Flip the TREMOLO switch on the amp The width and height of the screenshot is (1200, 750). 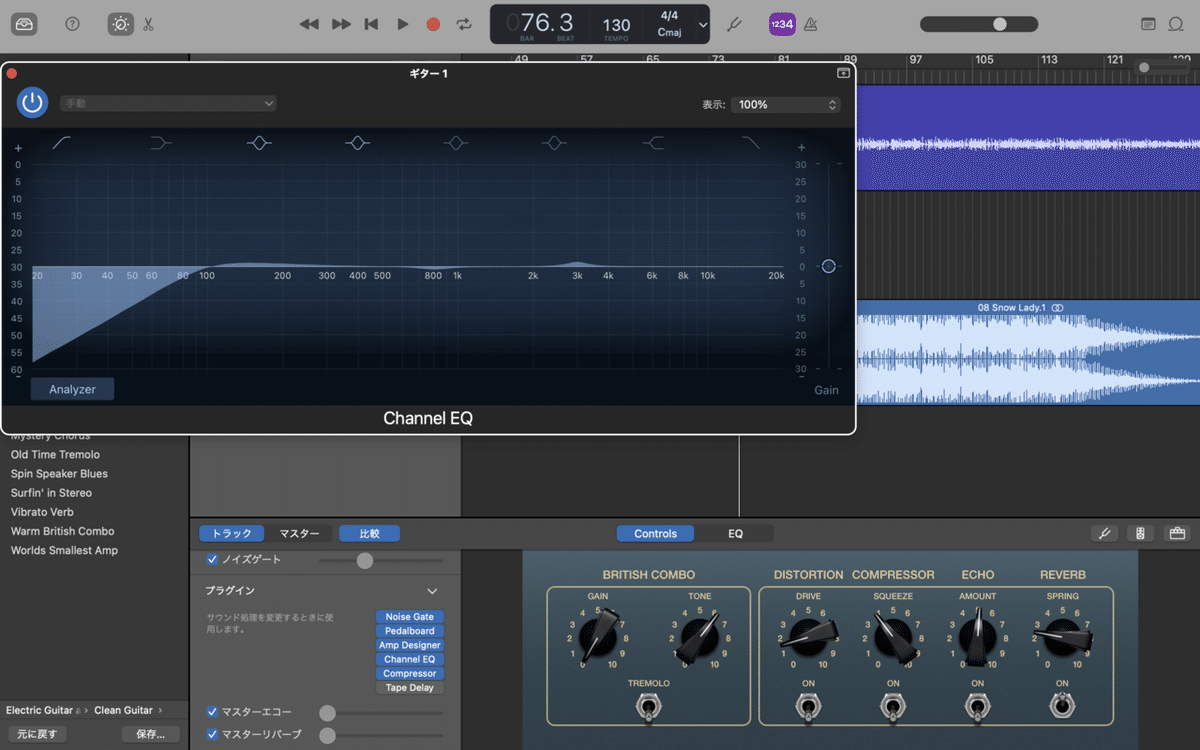coord(649,707)
